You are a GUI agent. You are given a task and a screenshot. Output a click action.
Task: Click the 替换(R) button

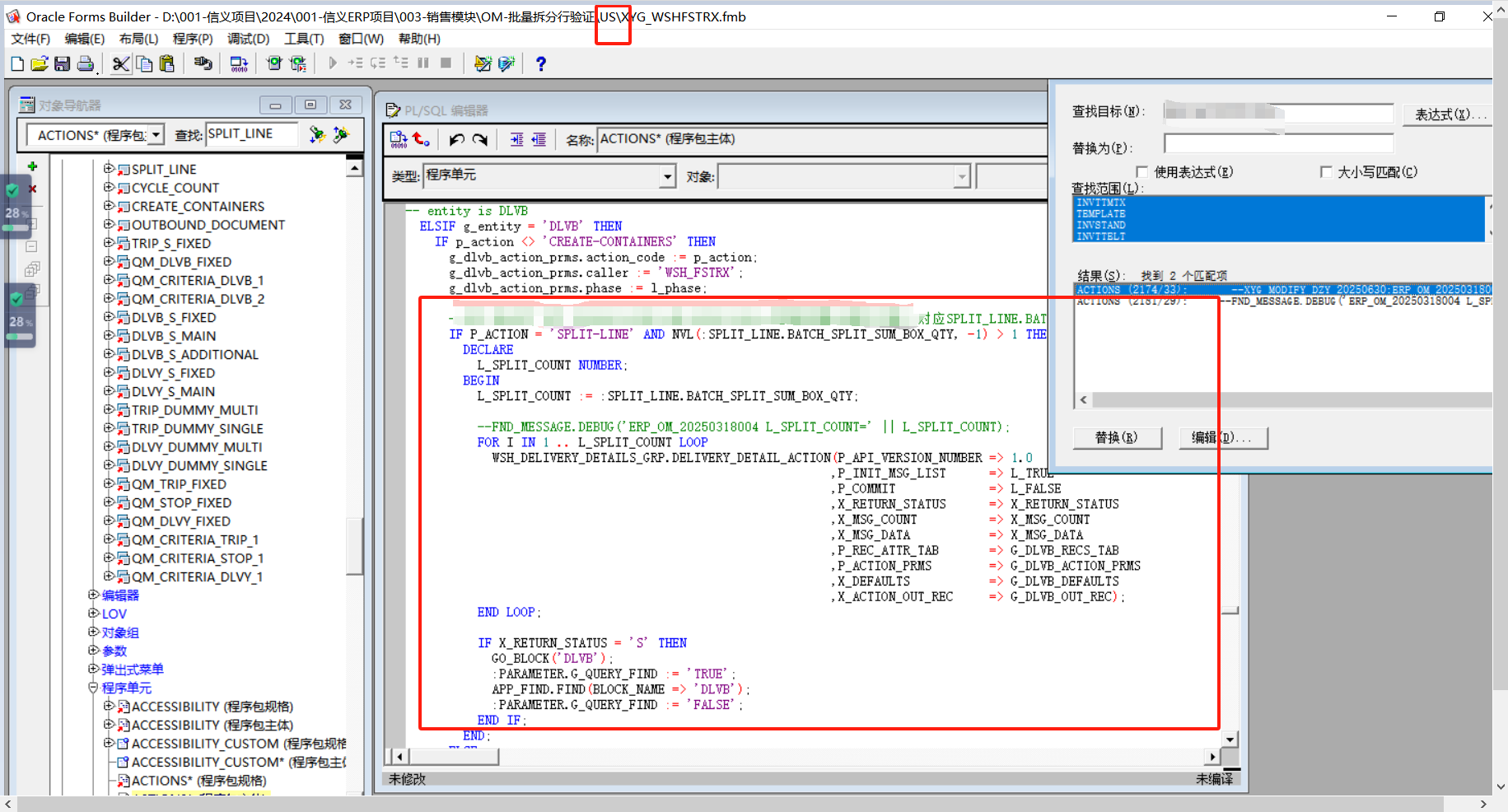point(1117,437)
